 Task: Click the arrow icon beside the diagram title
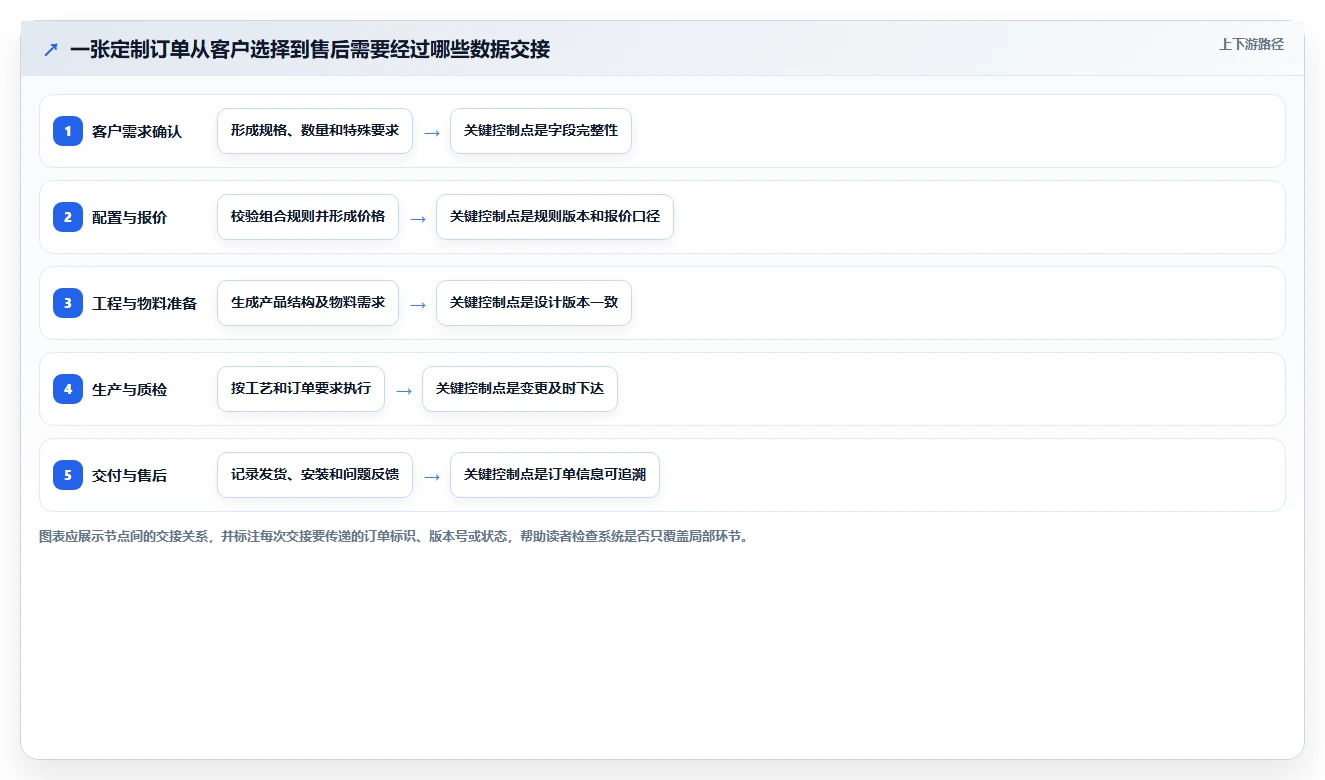tap(51, 49)
